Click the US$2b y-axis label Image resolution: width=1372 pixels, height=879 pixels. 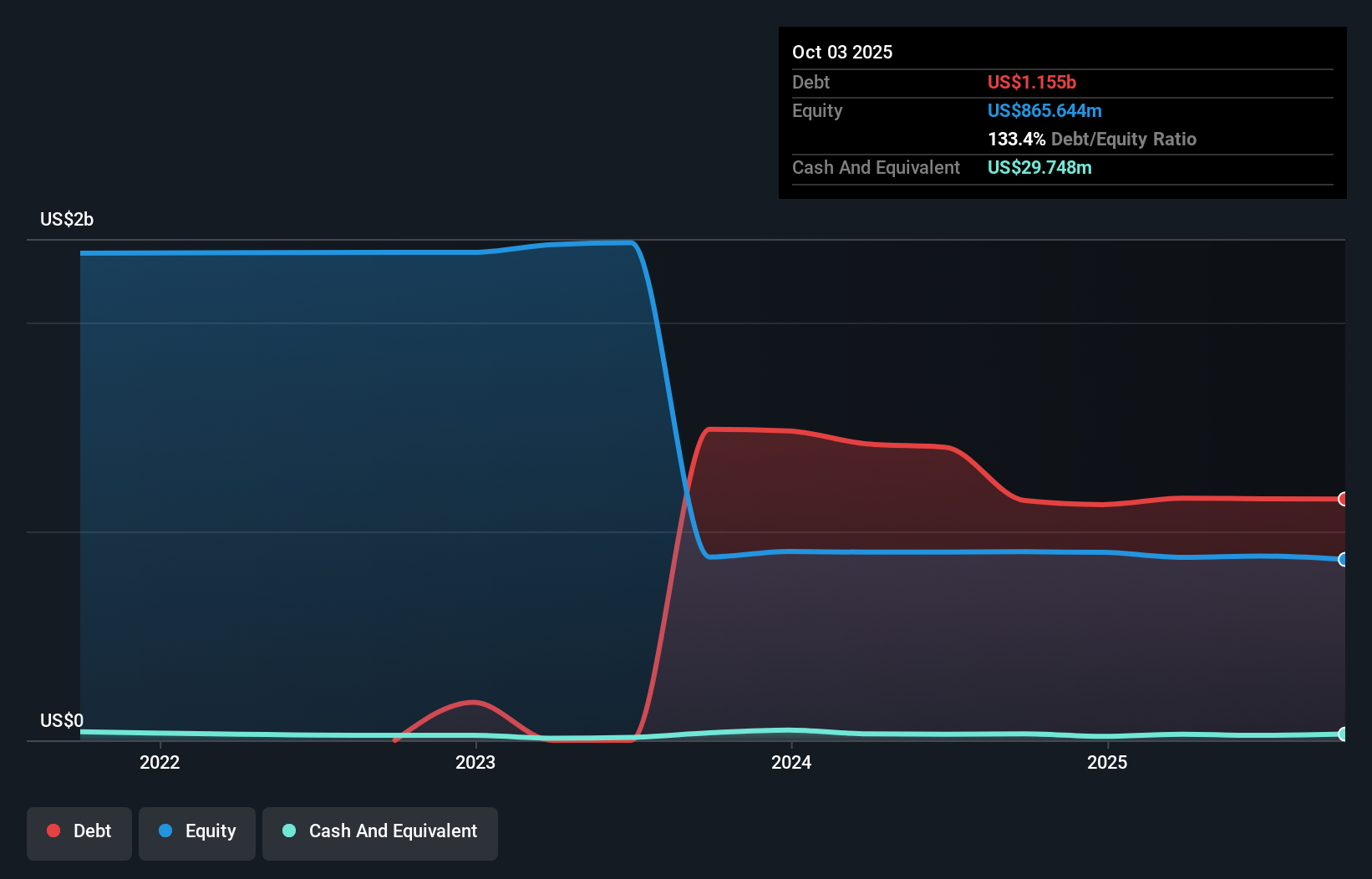click(67, 220)
